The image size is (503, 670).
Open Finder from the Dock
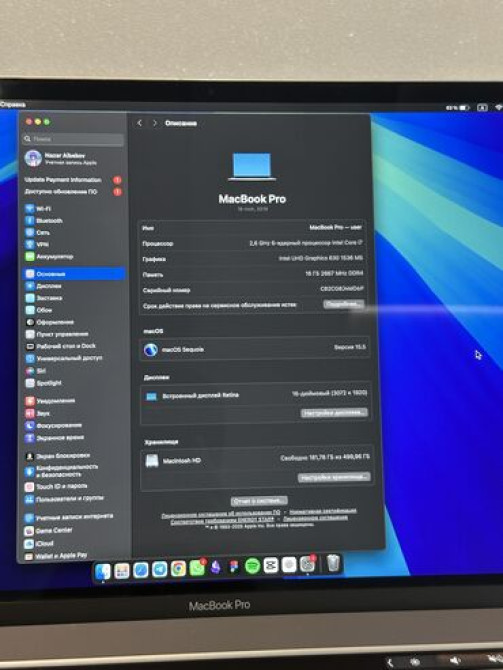[103, 571]
